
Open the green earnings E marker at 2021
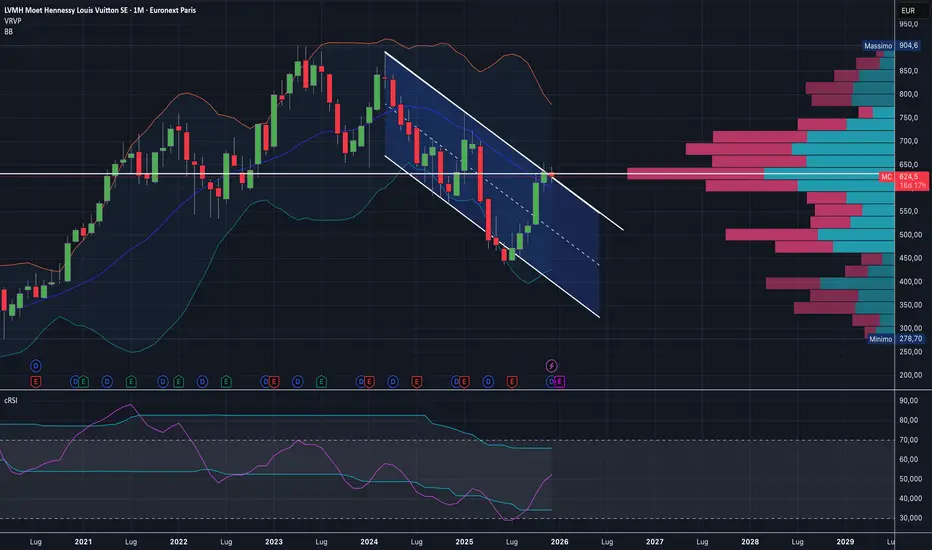(83, 382)
